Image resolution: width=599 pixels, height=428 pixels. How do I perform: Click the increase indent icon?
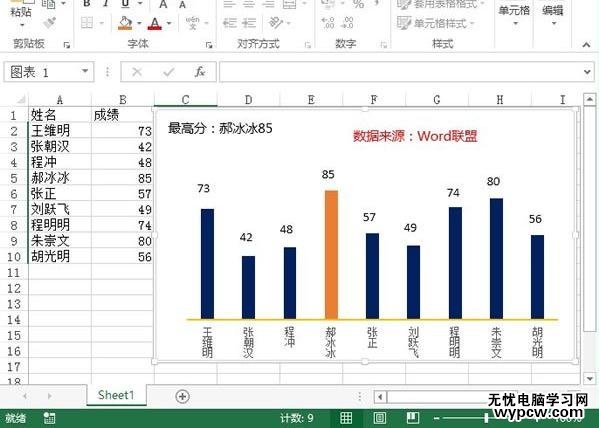tap(249, 23)
